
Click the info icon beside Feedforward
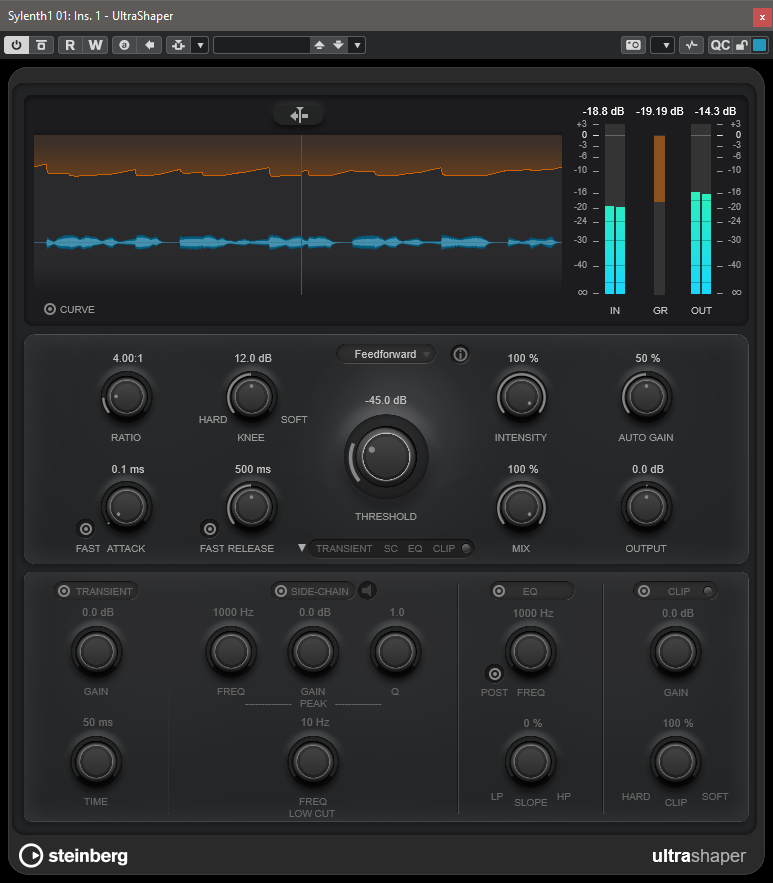coord(460,354)
